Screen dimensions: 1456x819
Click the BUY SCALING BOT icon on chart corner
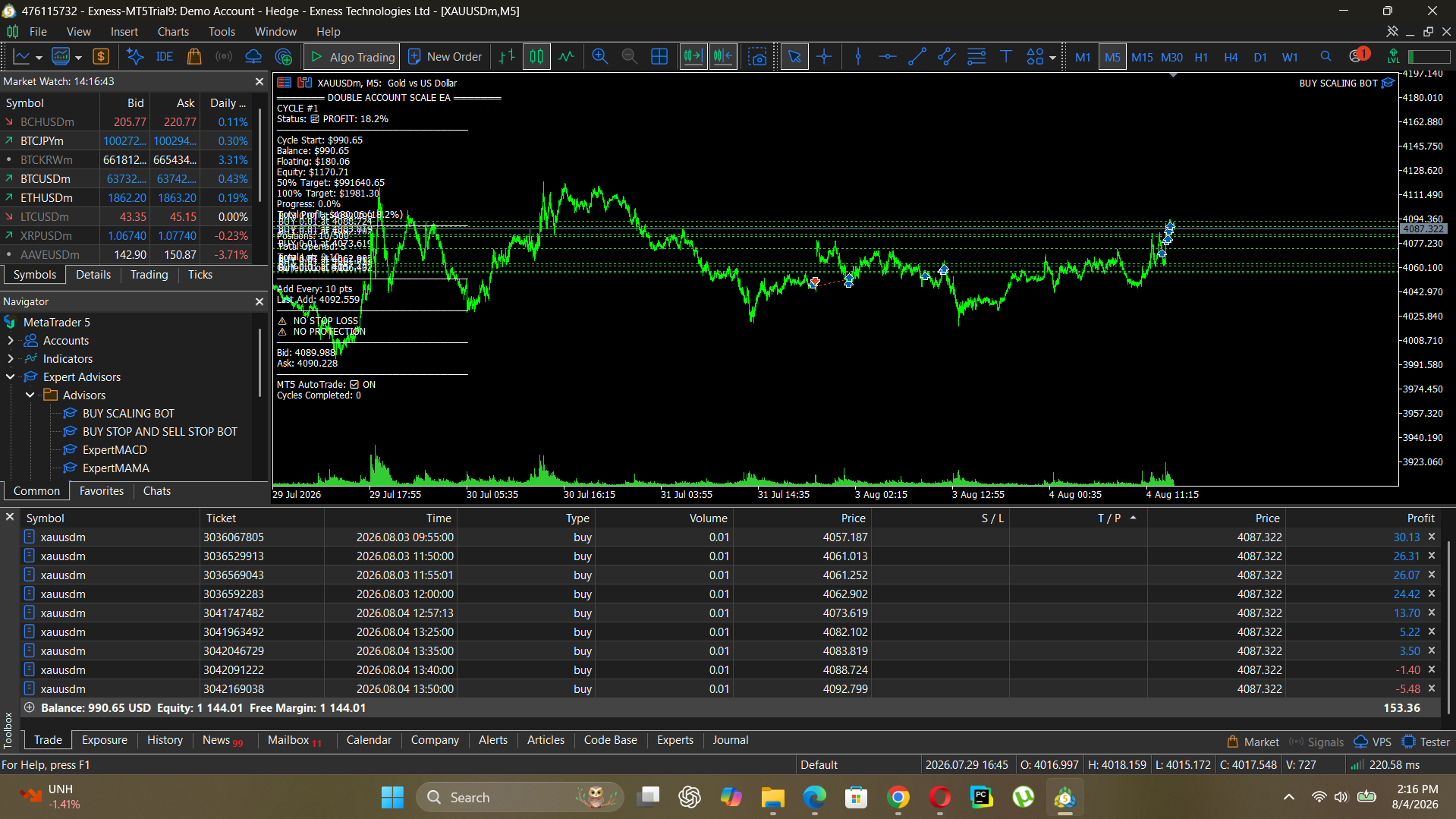1388,83
